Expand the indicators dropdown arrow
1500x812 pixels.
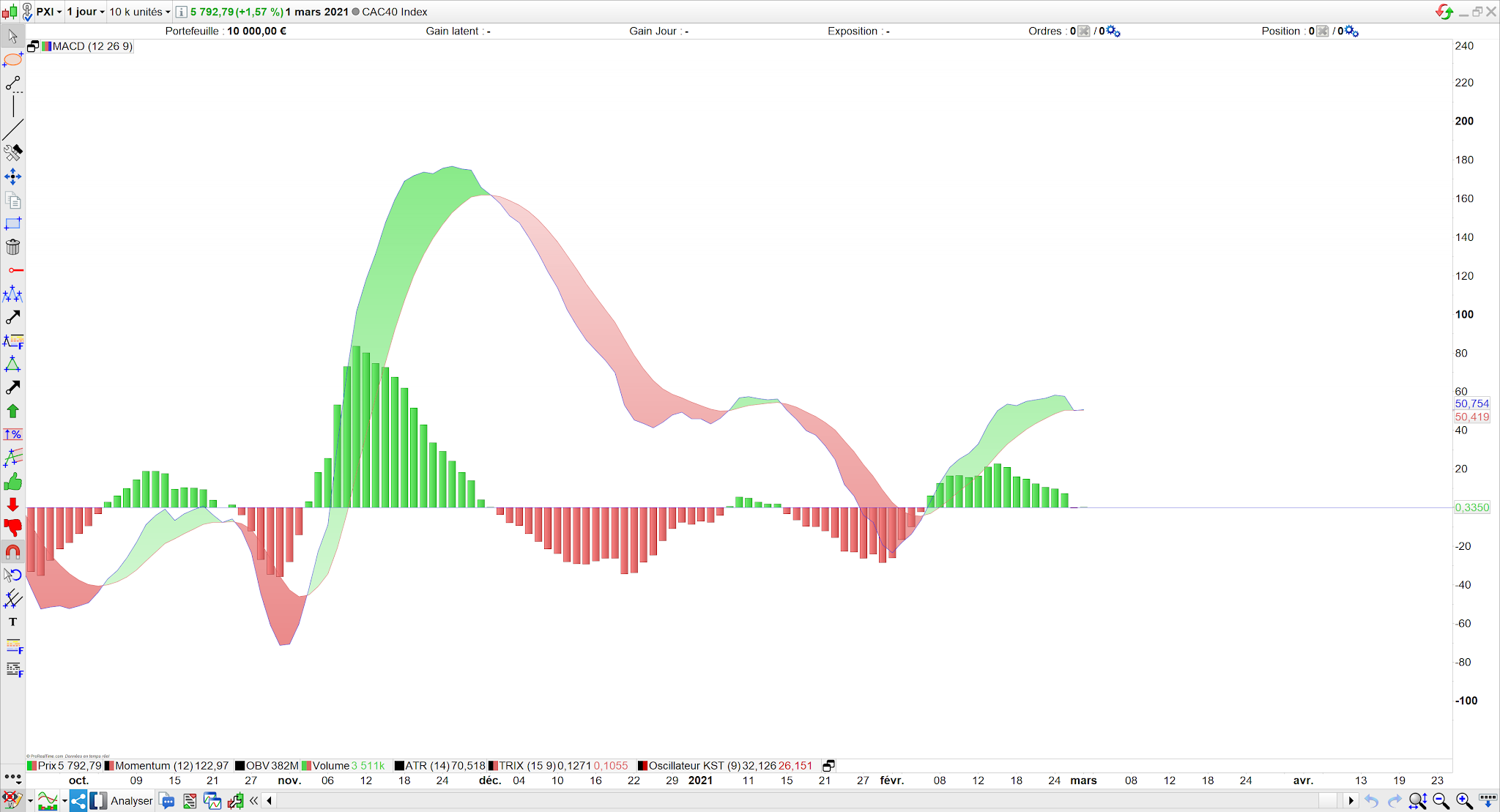pyautogui.click(x=64, y=801)
